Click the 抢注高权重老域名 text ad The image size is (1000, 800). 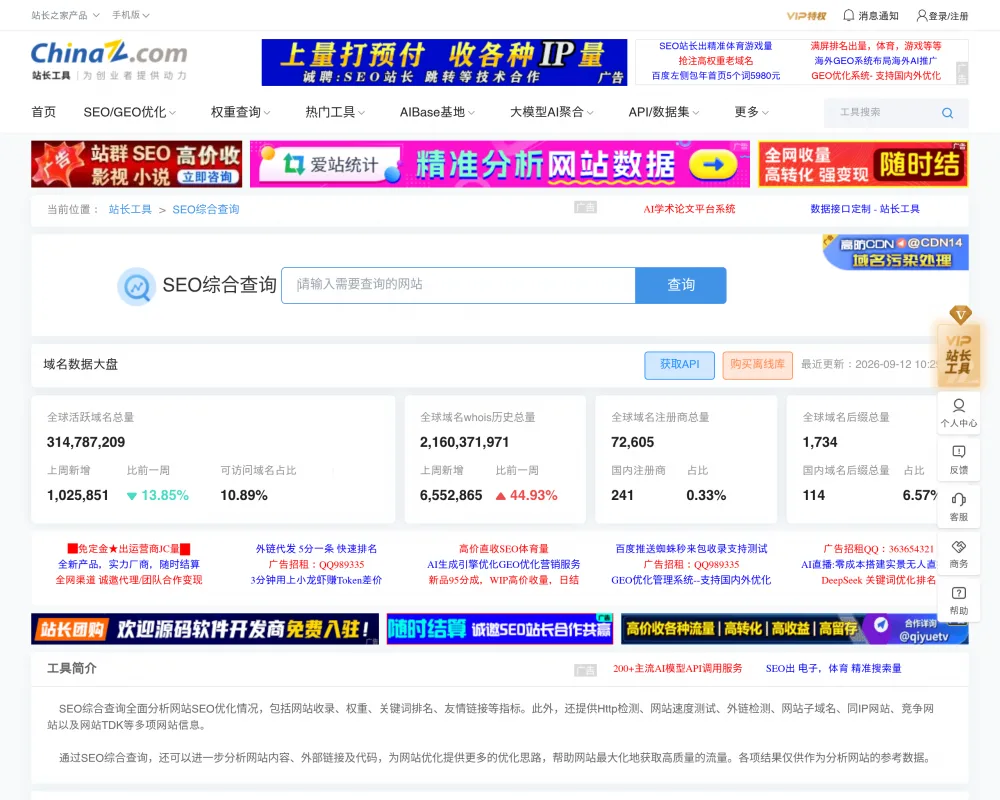716,61
